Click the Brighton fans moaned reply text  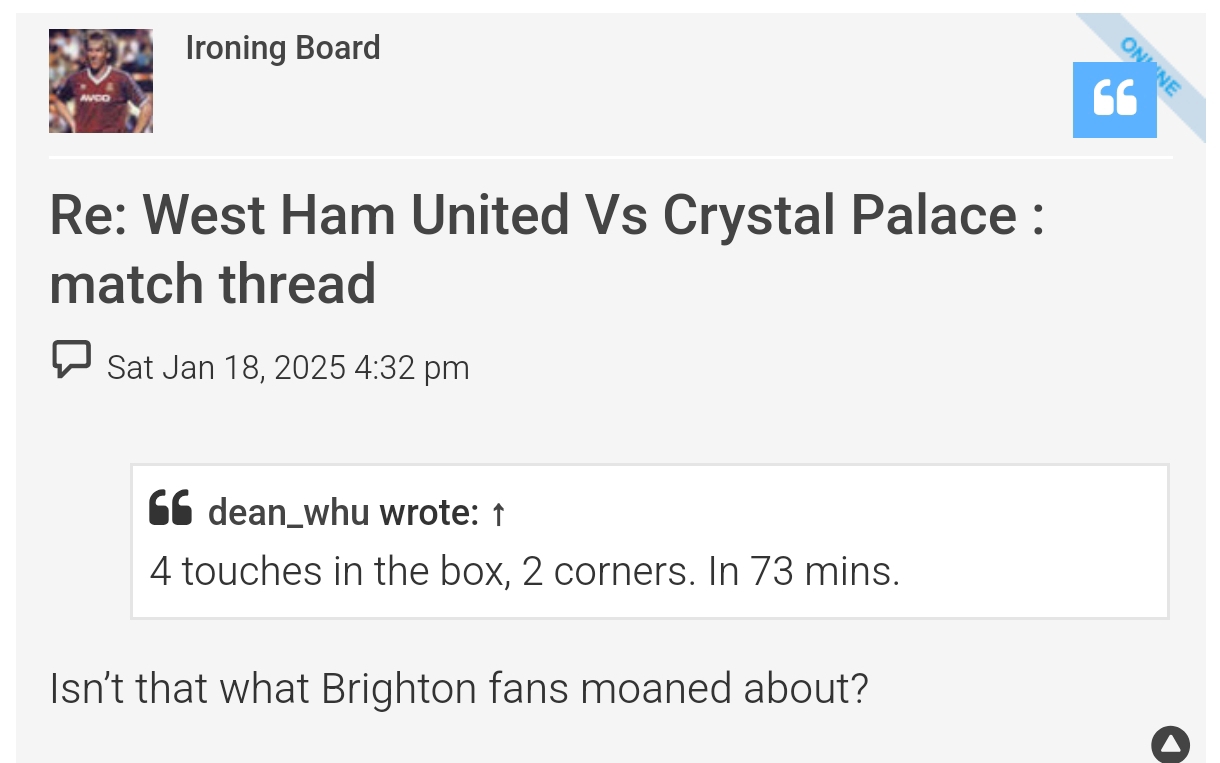(x=459, y=688)
